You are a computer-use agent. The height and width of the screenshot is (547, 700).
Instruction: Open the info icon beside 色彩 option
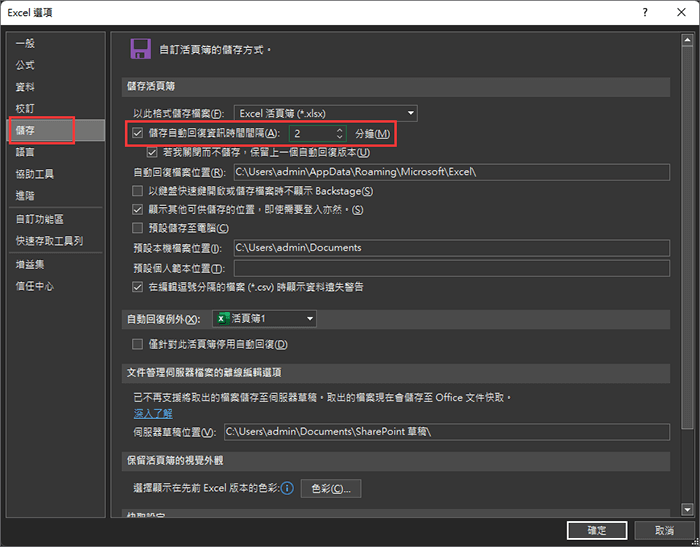(x=287, y=488)
